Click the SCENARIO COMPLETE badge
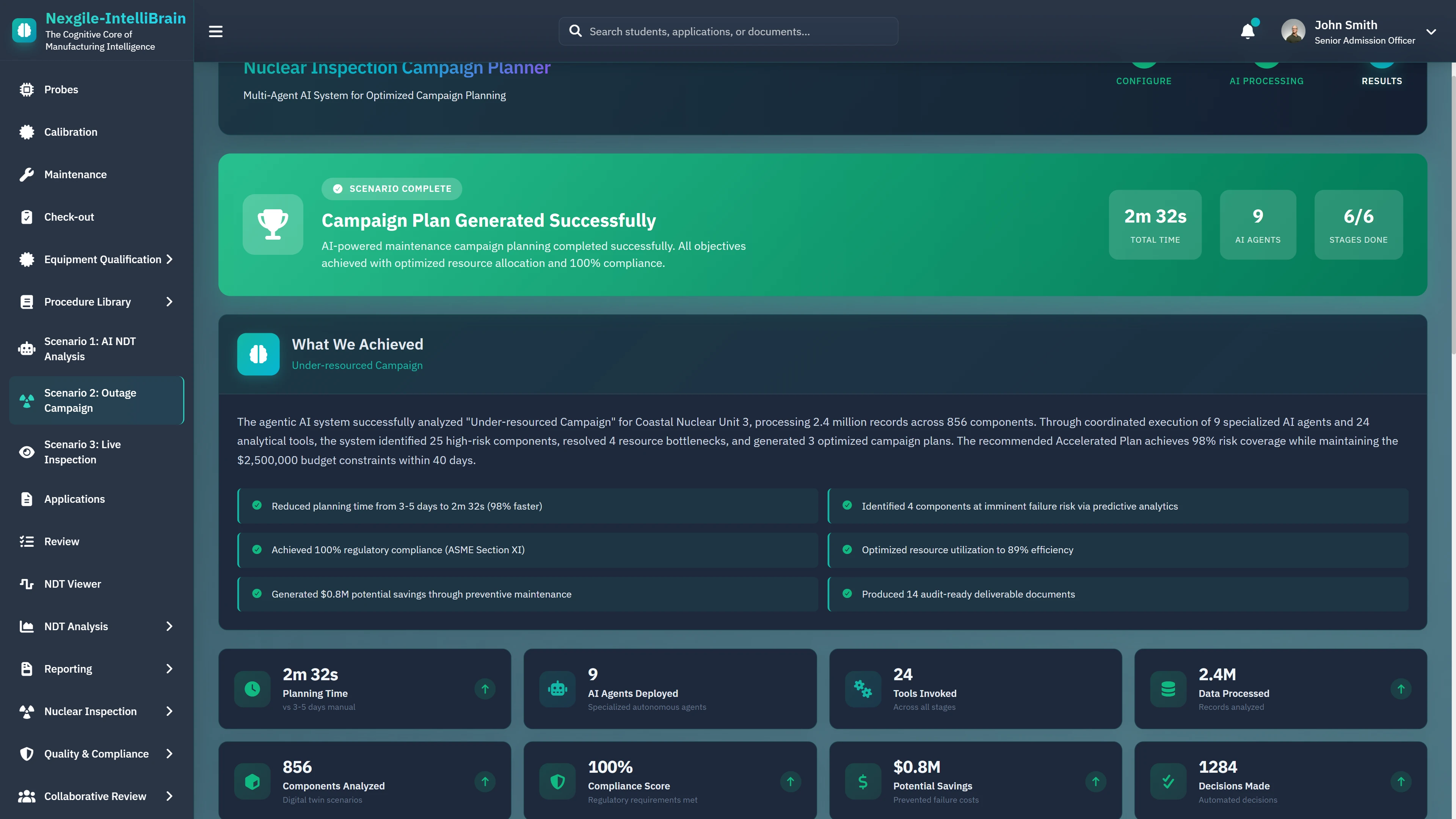The image size is (1456, 819). click(391, 189)
